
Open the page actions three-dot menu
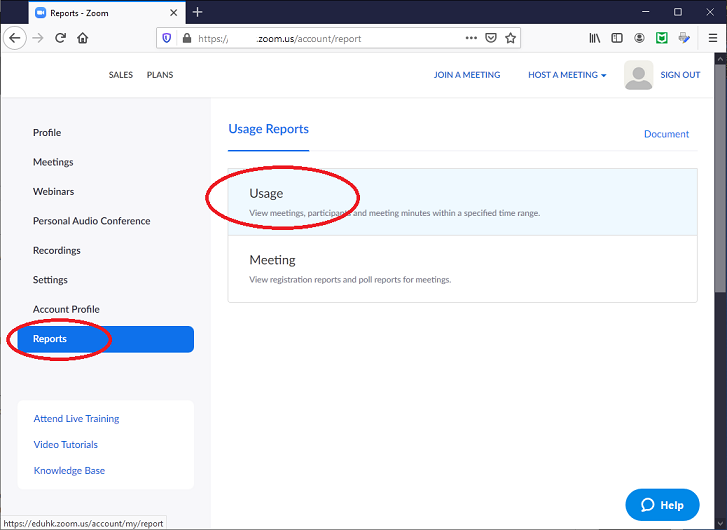471,38
